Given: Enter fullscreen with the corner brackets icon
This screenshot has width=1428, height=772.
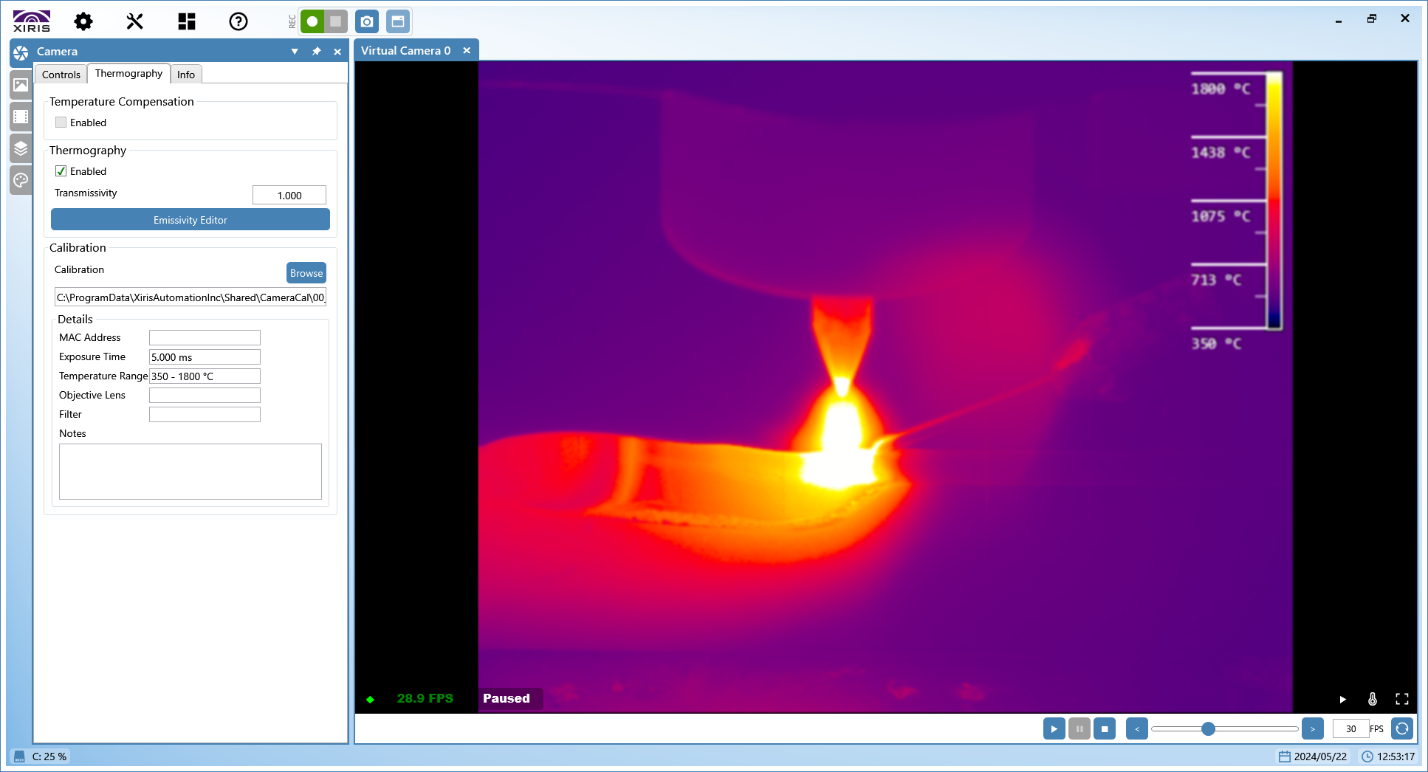Looking at the screenshot, I should tap(1401, 699).
